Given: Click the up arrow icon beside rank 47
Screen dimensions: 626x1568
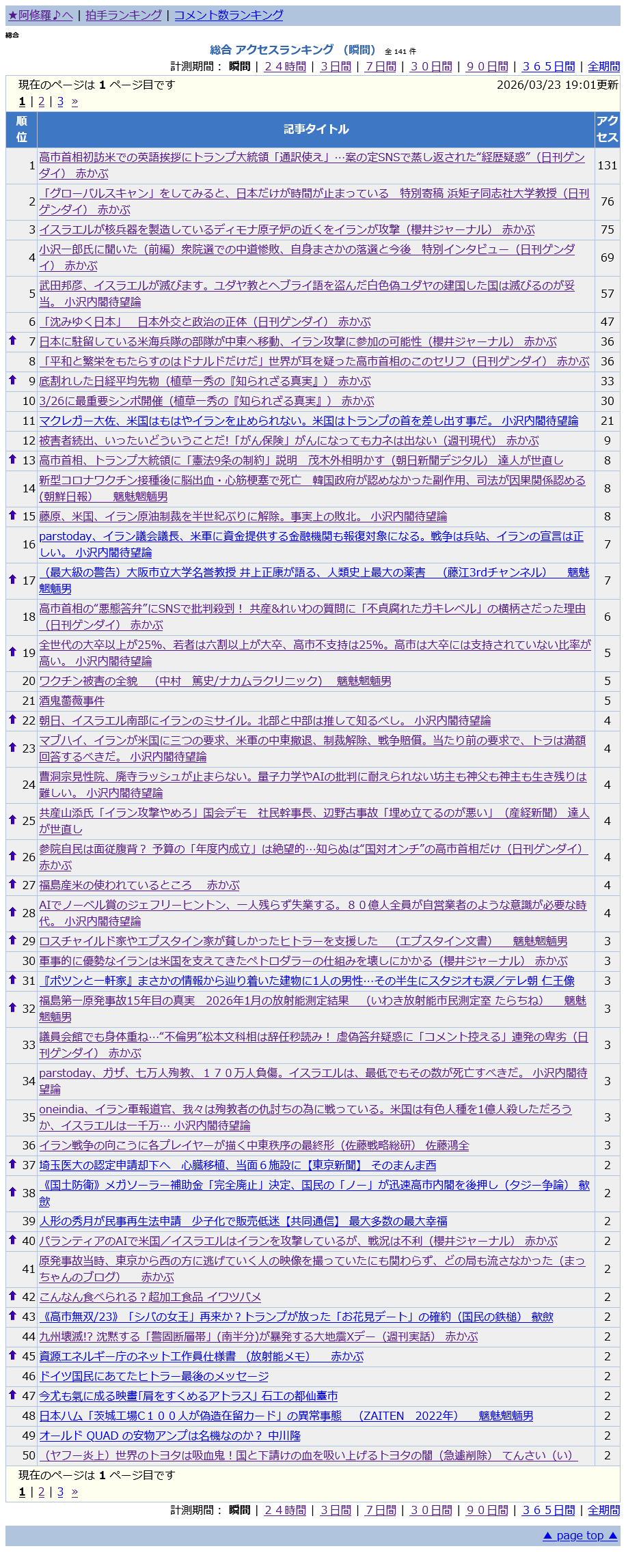Looking at the screenshot, I should coord(12,1395).
